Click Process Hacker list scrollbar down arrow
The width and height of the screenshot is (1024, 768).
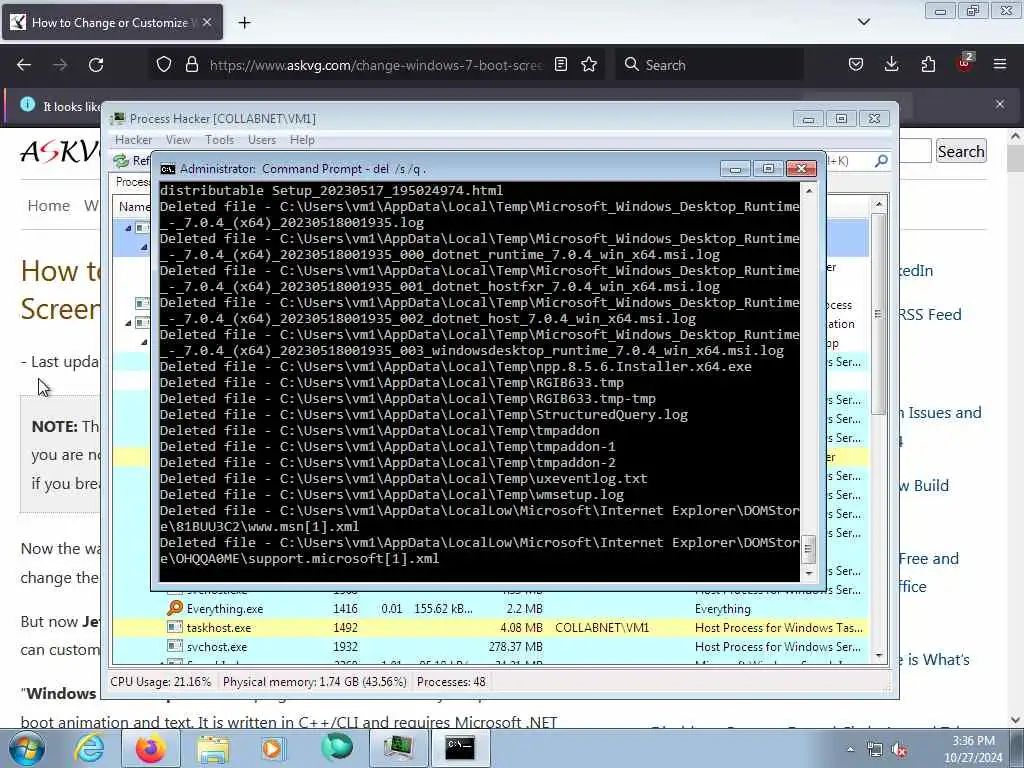878,655
